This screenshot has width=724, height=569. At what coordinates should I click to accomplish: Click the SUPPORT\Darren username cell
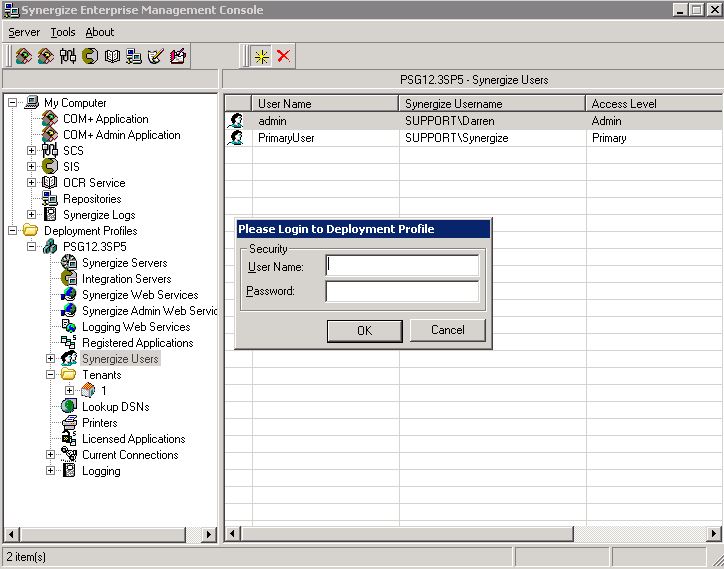click(450, 121)
